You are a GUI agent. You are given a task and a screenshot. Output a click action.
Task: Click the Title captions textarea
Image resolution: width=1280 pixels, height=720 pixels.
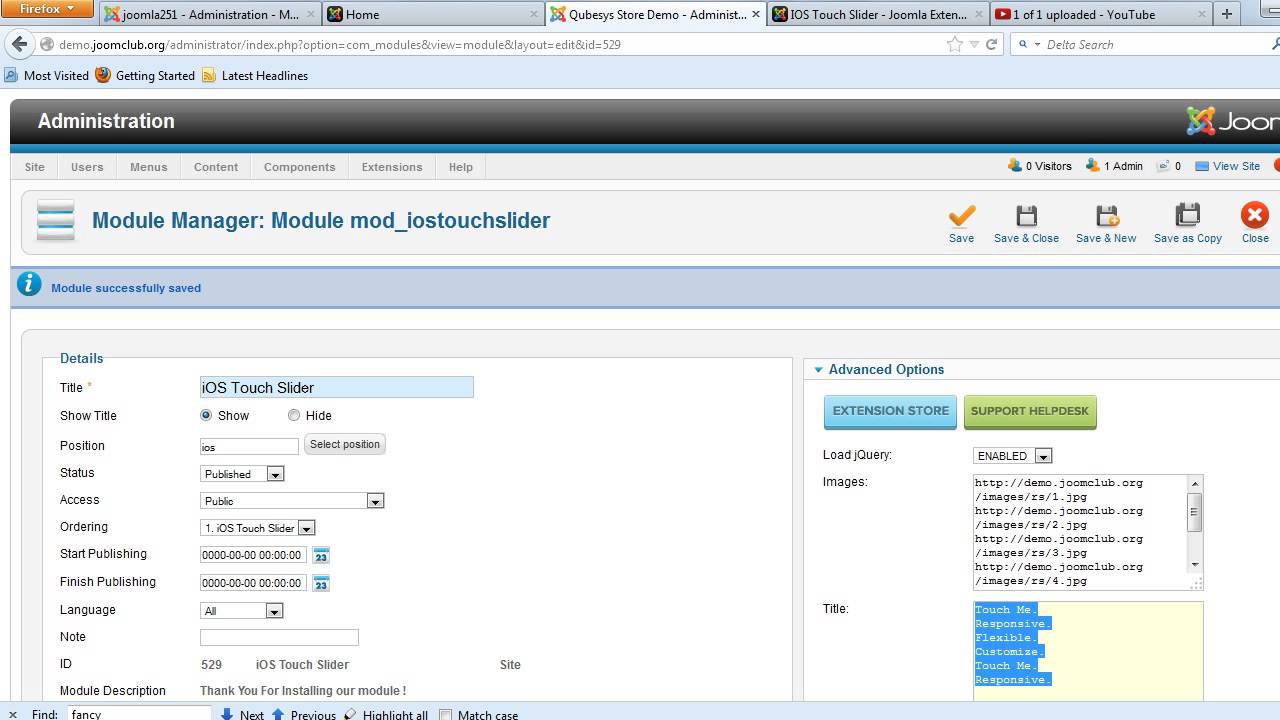(1088, 650)
